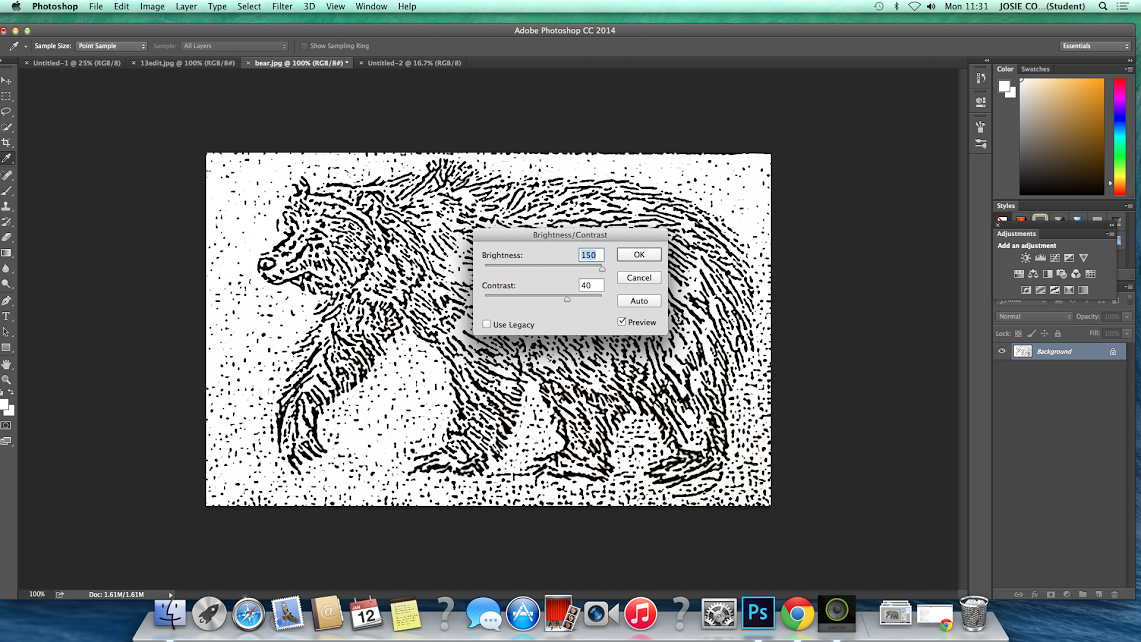Screen dimensions: 1141x642
Task: Switch to the 13edit.jpg document tab
Action: [x=187, y=63]
